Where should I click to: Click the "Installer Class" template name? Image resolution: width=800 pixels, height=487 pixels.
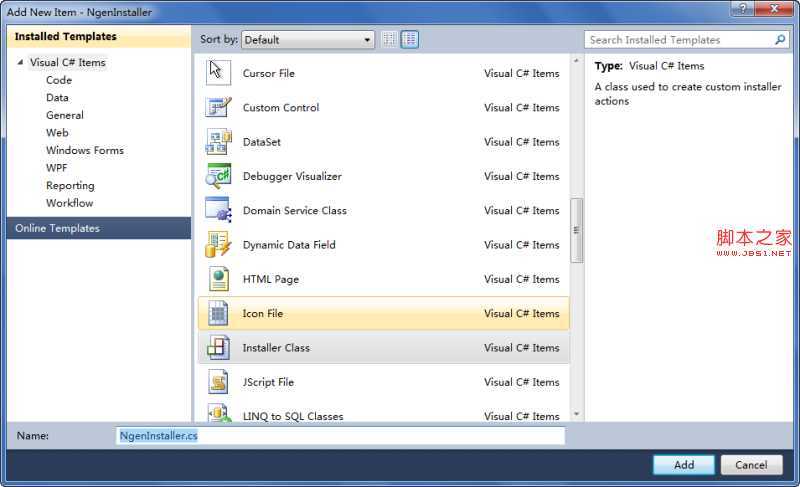tap(277, 348)
